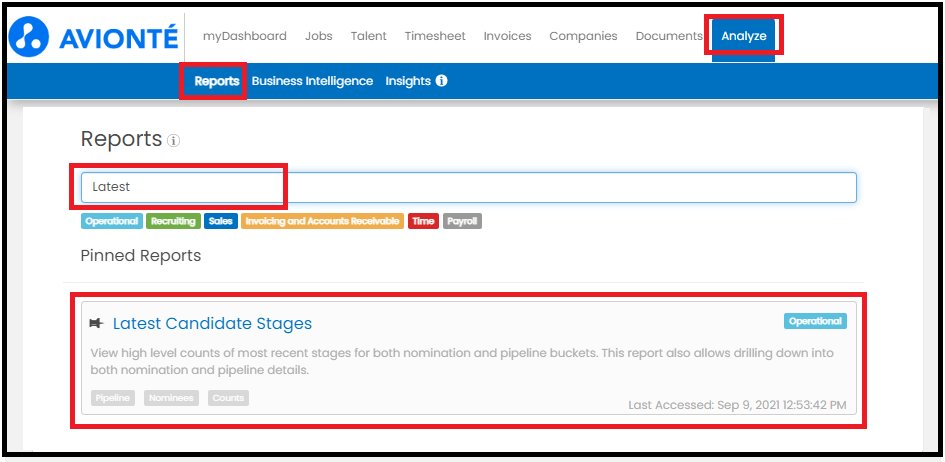
Task: Open the Timesheet tab
Action: pyautogui.click(x=435, y=36)
